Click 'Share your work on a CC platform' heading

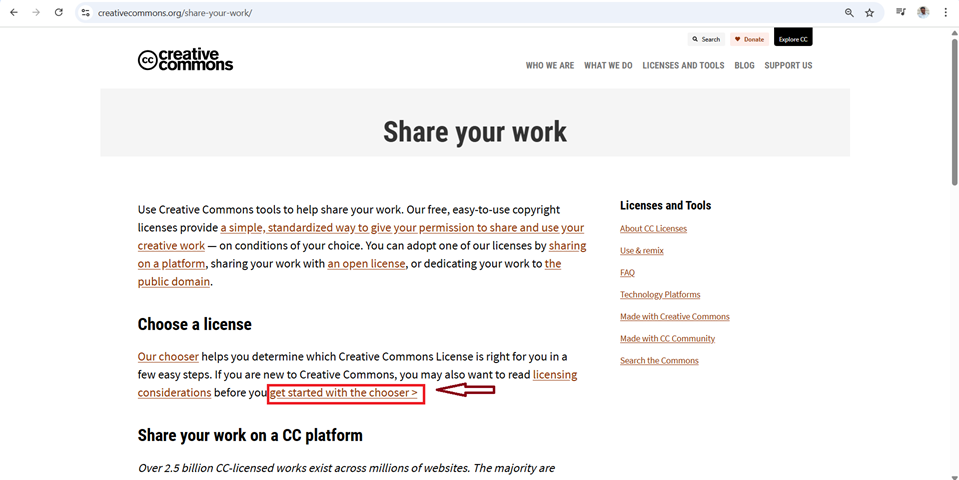pos(250,435)
